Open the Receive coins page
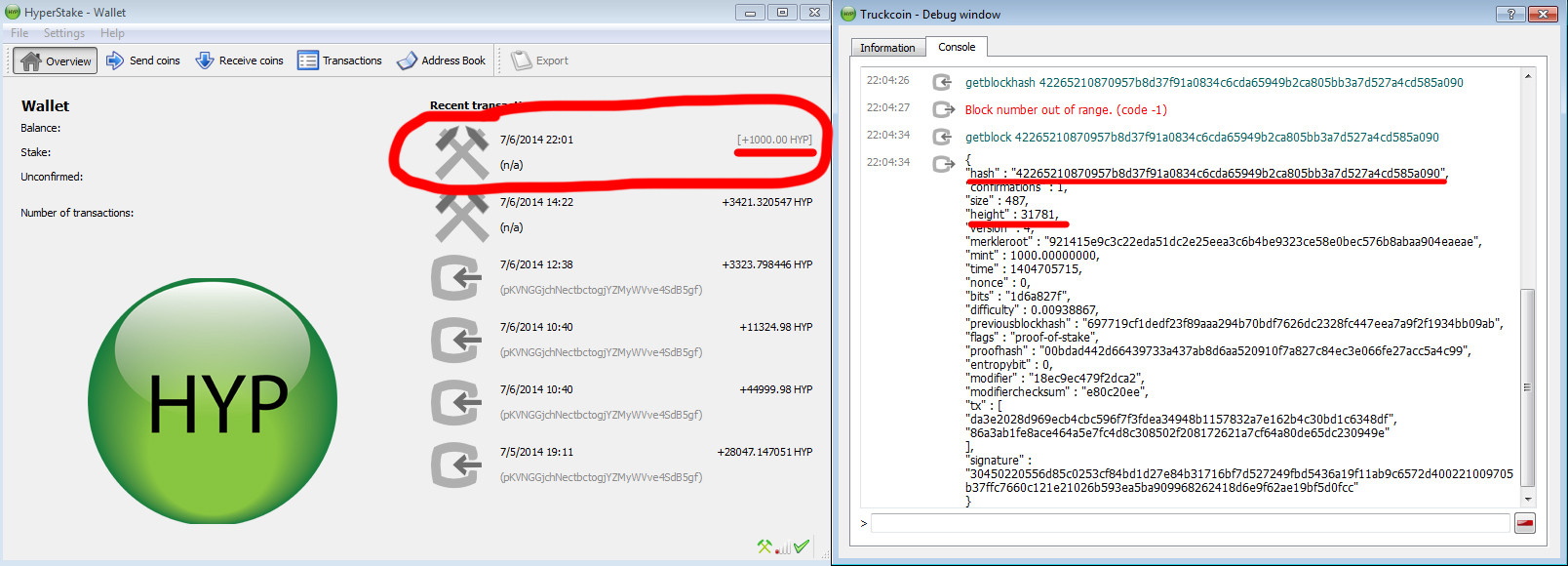Screen dimensions: 1568x566 coord(240,61)
